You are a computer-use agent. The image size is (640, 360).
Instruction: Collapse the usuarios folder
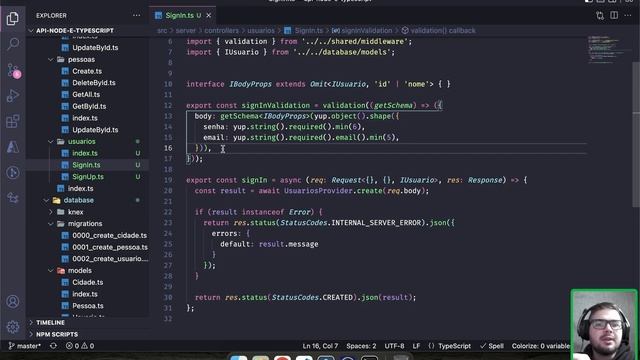(x=81, y=142)
